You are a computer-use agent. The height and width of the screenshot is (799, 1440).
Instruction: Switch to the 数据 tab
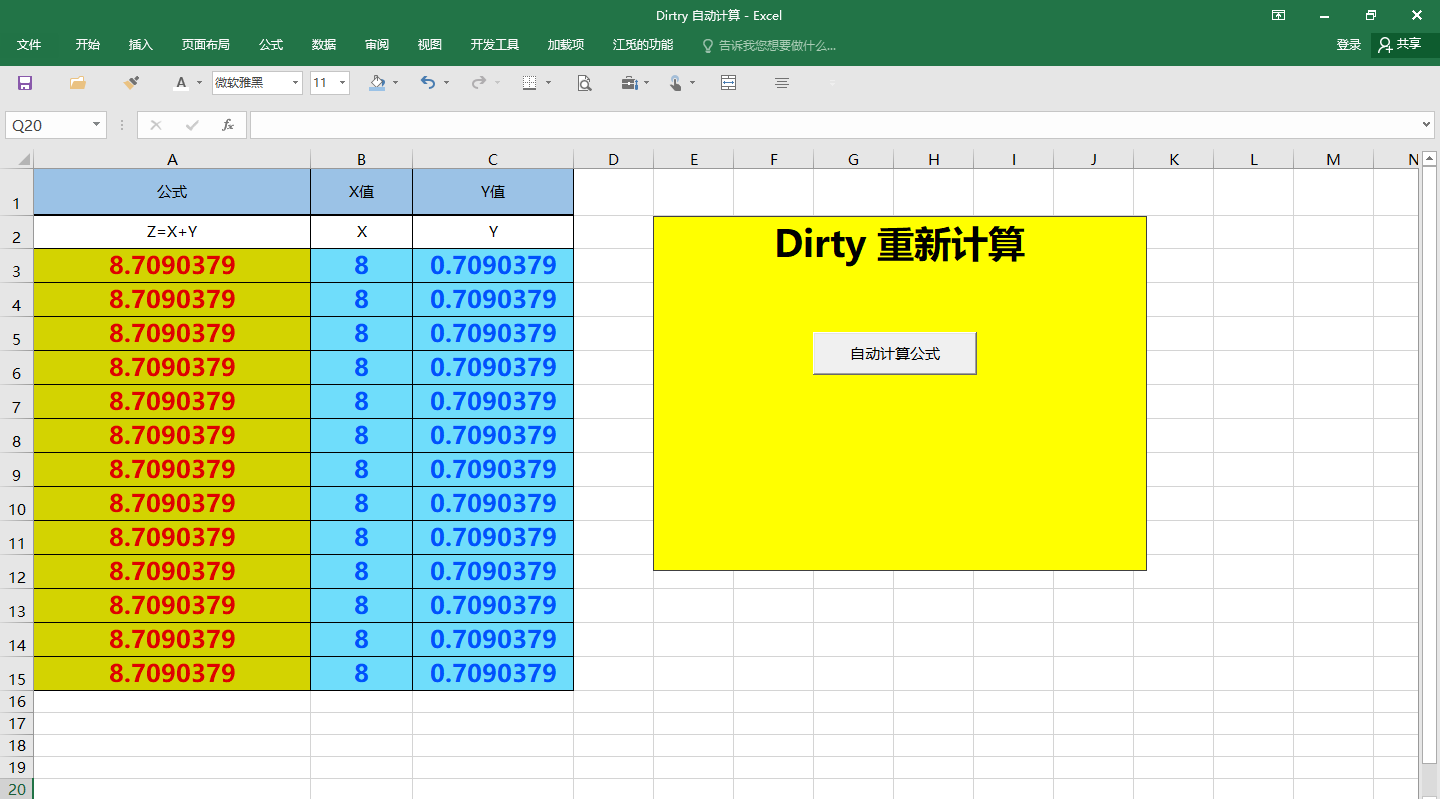click(324, 45)
